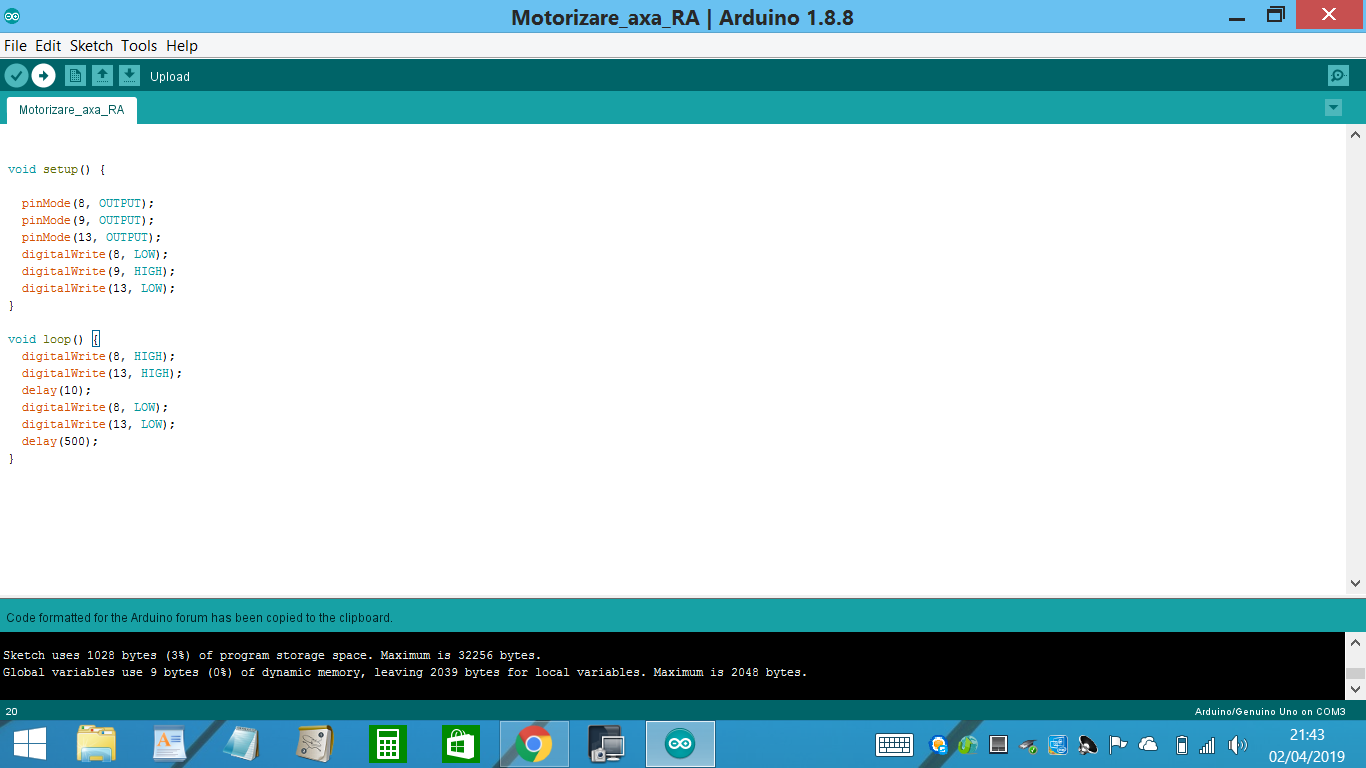Open the scroll-shaped taskbar icon
The image size is (1366, 768).
pos(315,744)
